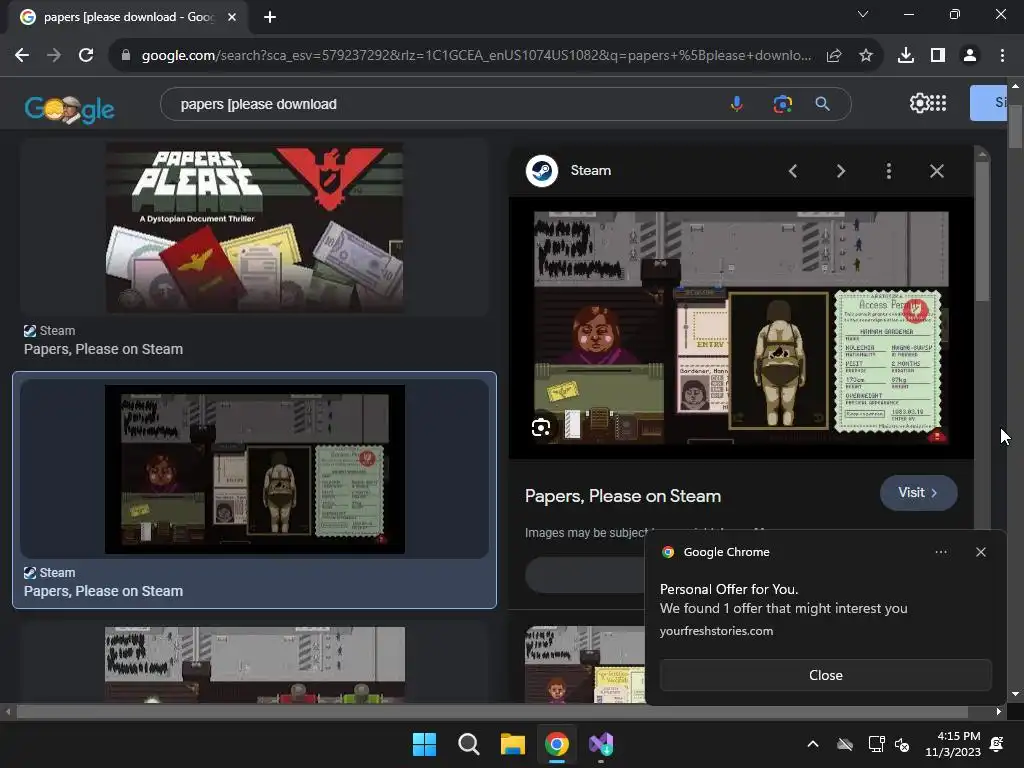Open first result's 'Papers, Please on Steam' caption

pyautogui.click(x=103, y=349)
